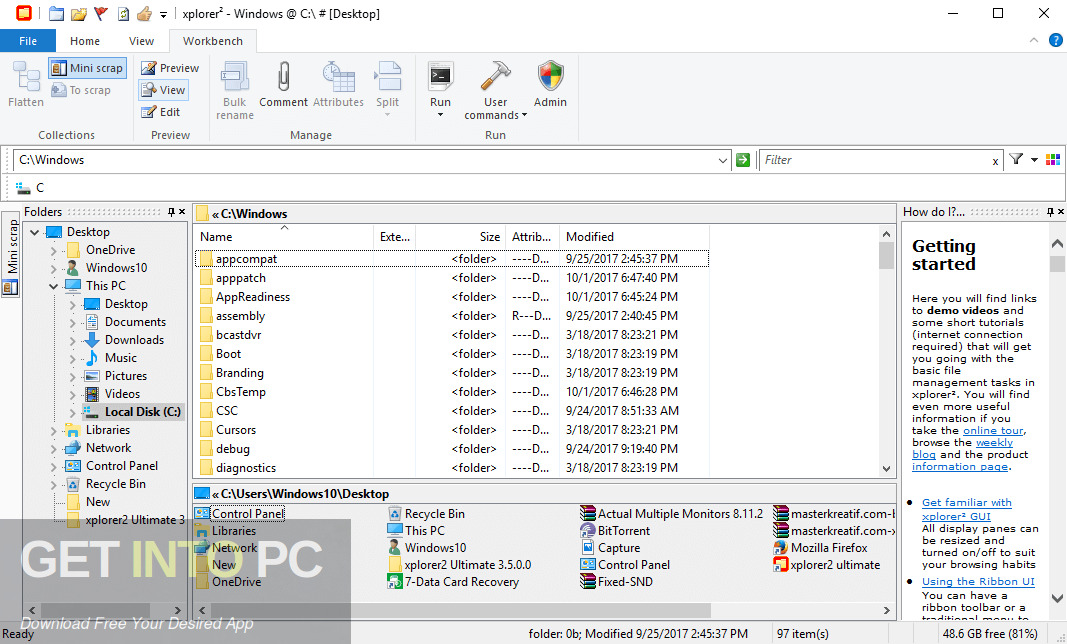Viewport: 1067px width, 644px height.
Task: Click the new folder icon in the title bar
Action: tap(56, 14)
